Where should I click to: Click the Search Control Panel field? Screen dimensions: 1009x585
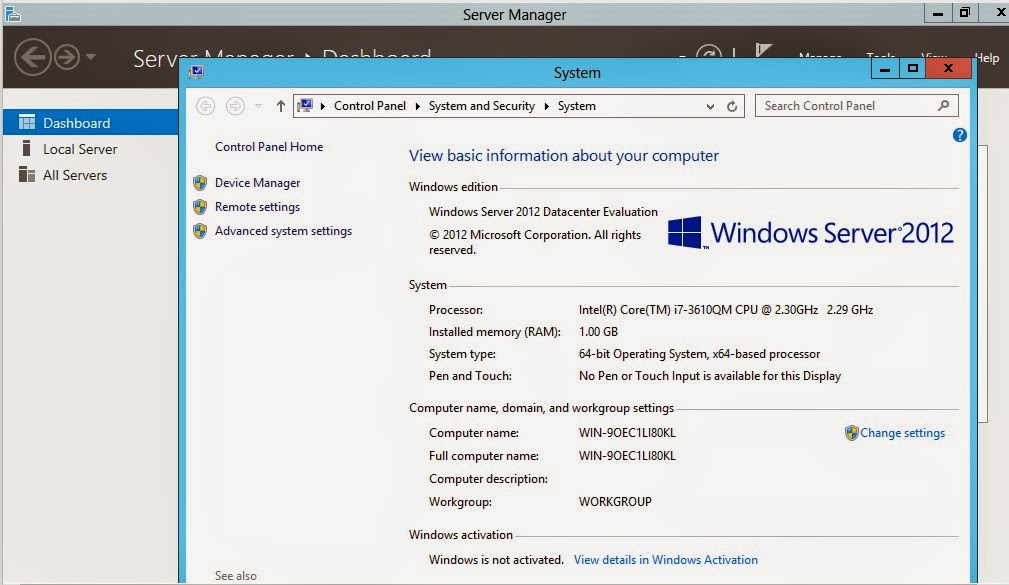(846, 106)
